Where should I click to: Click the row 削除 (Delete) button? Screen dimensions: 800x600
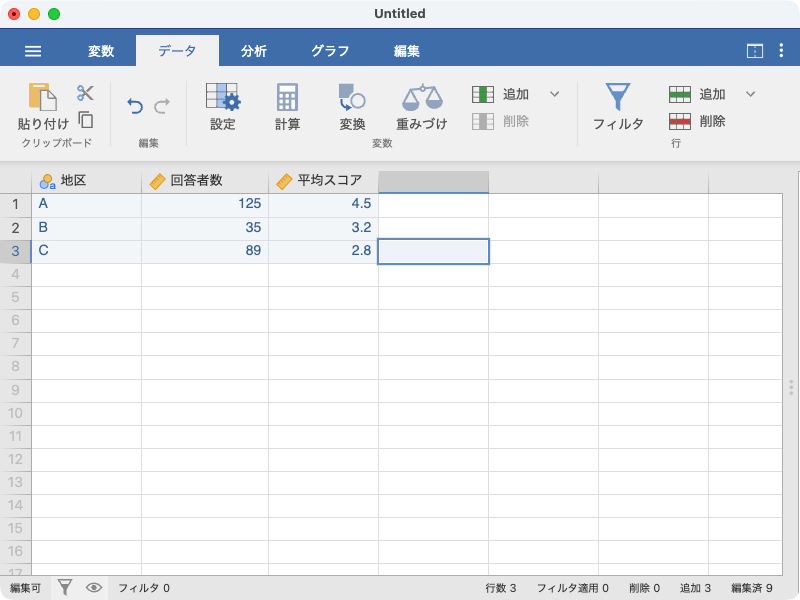[698, 121]
